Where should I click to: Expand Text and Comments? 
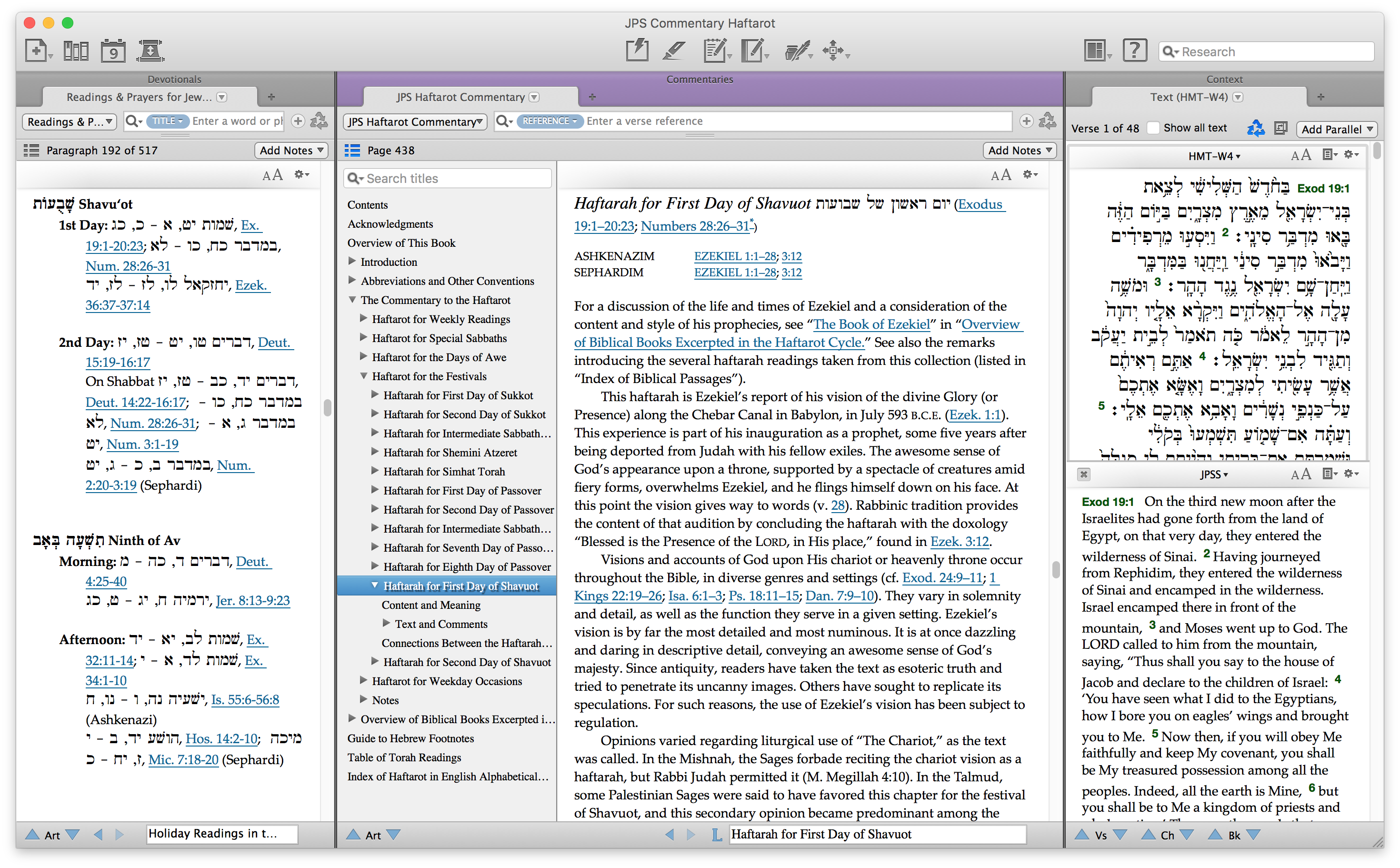tap(386, 623)
